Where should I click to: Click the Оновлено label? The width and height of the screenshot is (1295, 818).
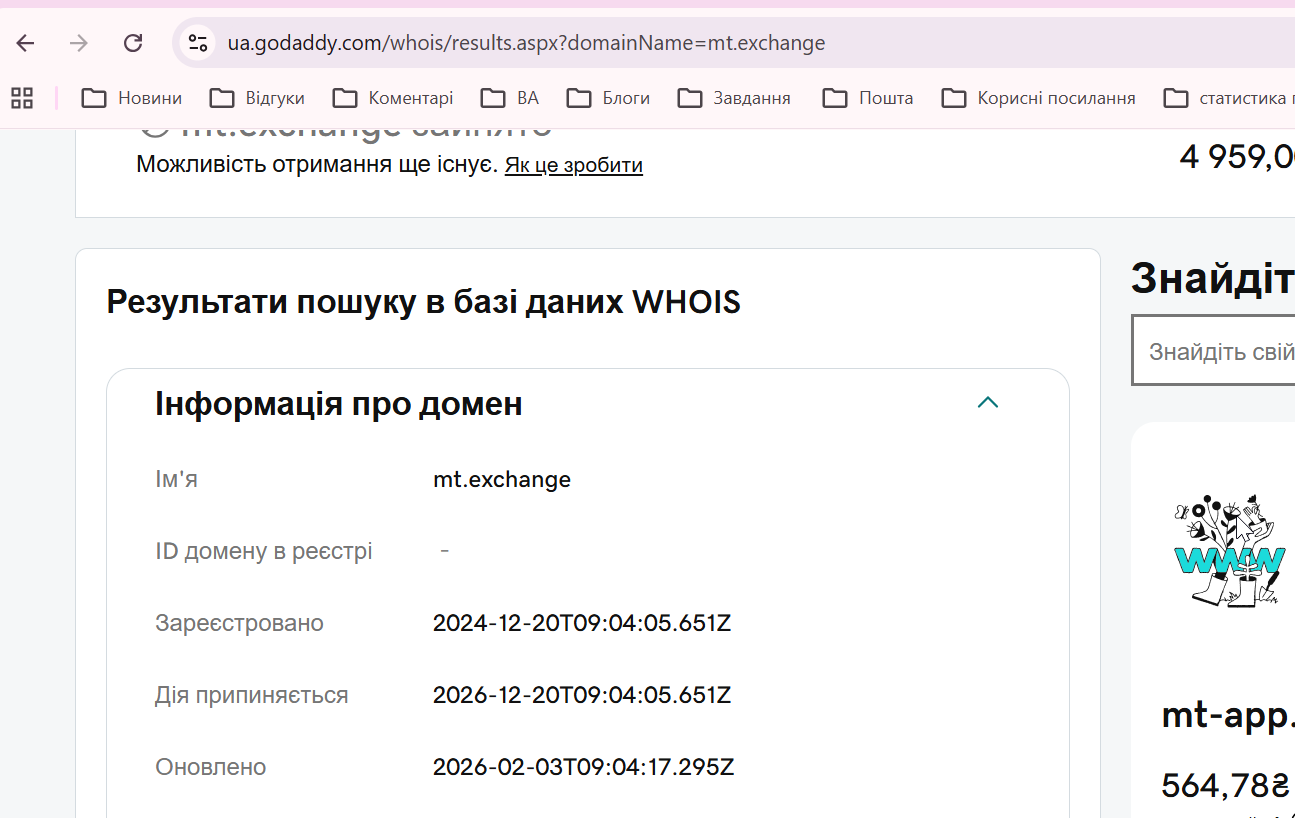point(211,767)
